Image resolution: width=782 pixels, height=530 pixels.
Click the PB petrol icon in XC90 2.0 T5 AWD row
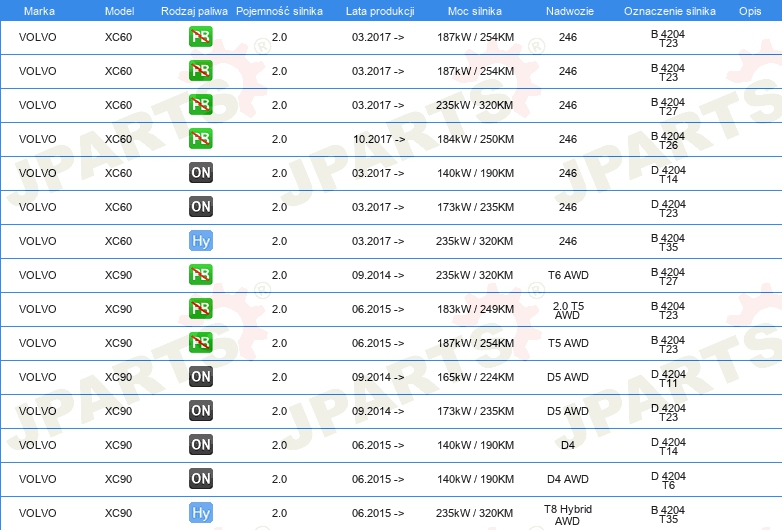click(x=200, y=309)
